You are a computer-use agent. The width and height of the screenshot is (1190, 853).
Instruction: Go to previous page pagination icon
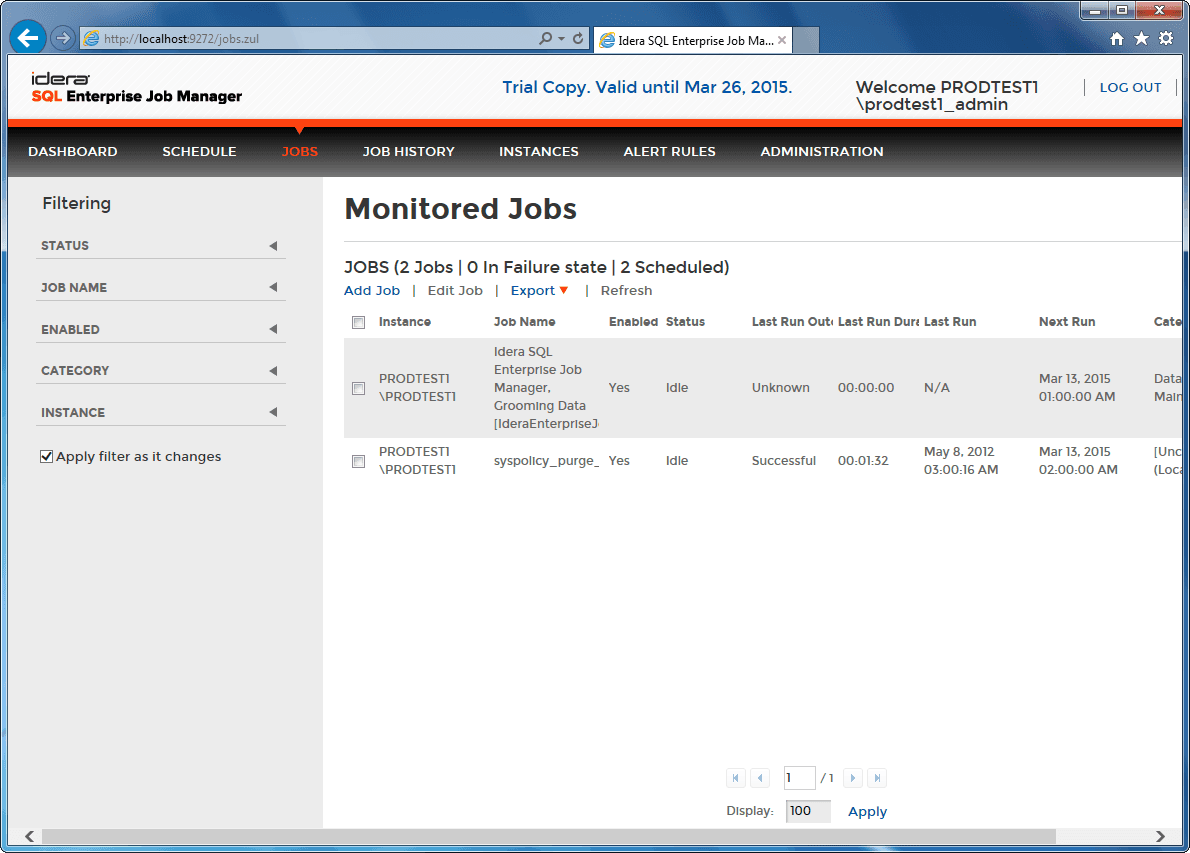[x=760, y=778]
